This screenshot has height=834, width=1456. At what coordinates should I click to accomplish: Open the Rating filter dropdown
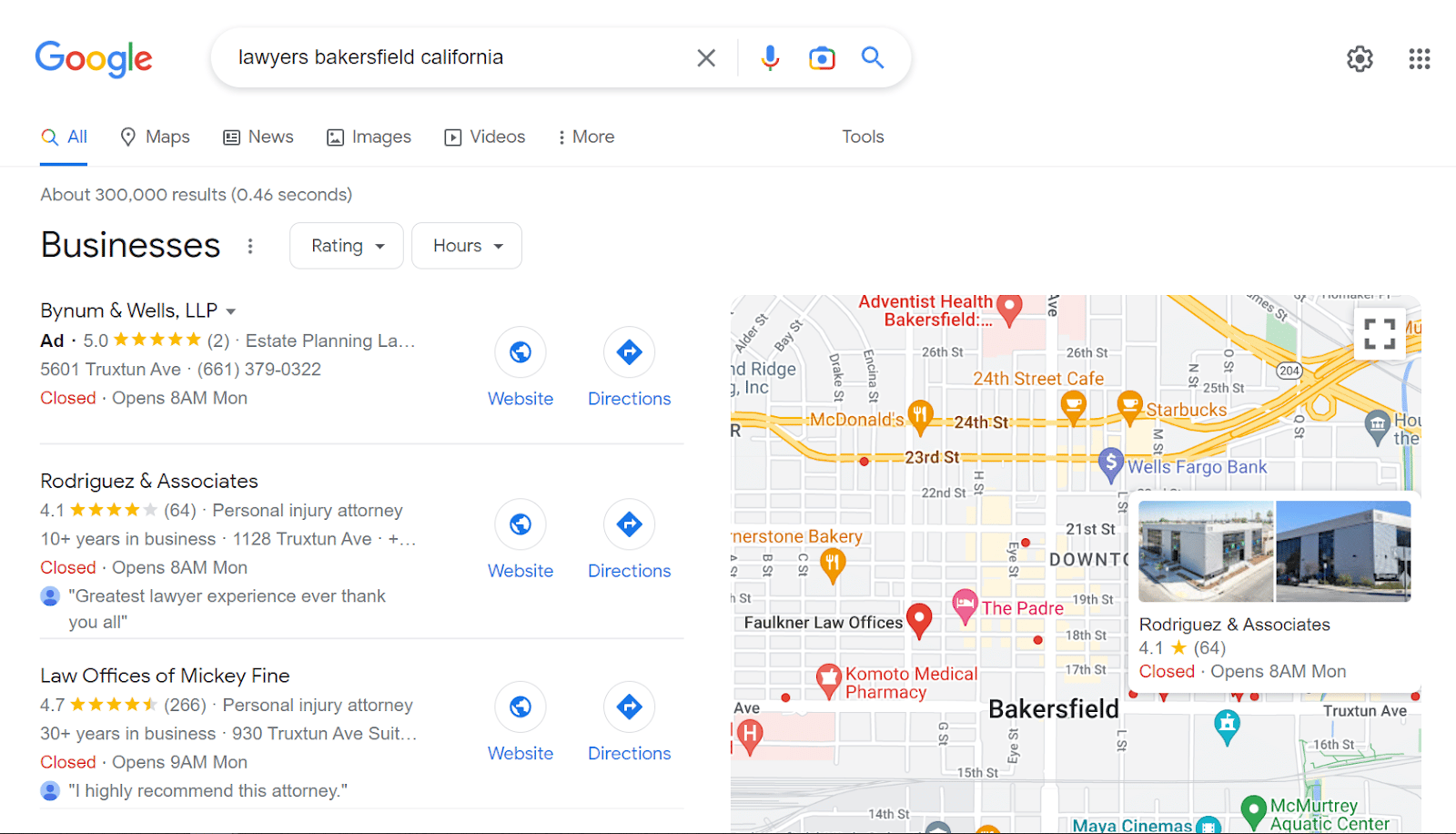[347, 246]
